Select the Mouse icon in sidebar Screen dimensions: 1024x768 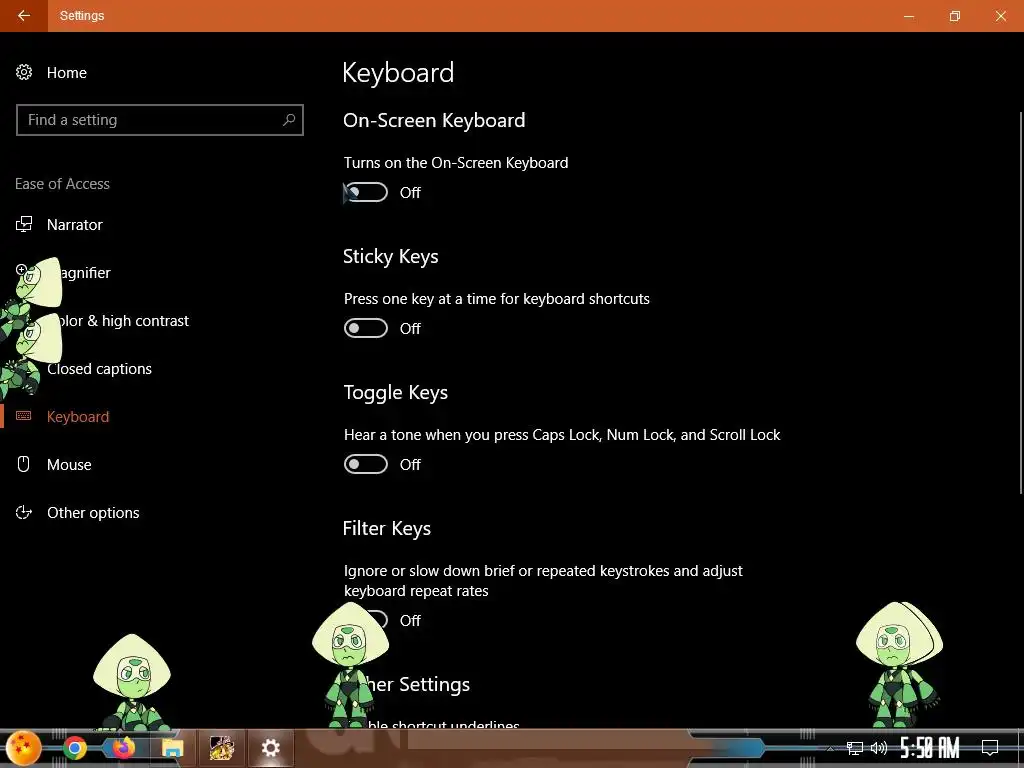[x=24, y=464]
